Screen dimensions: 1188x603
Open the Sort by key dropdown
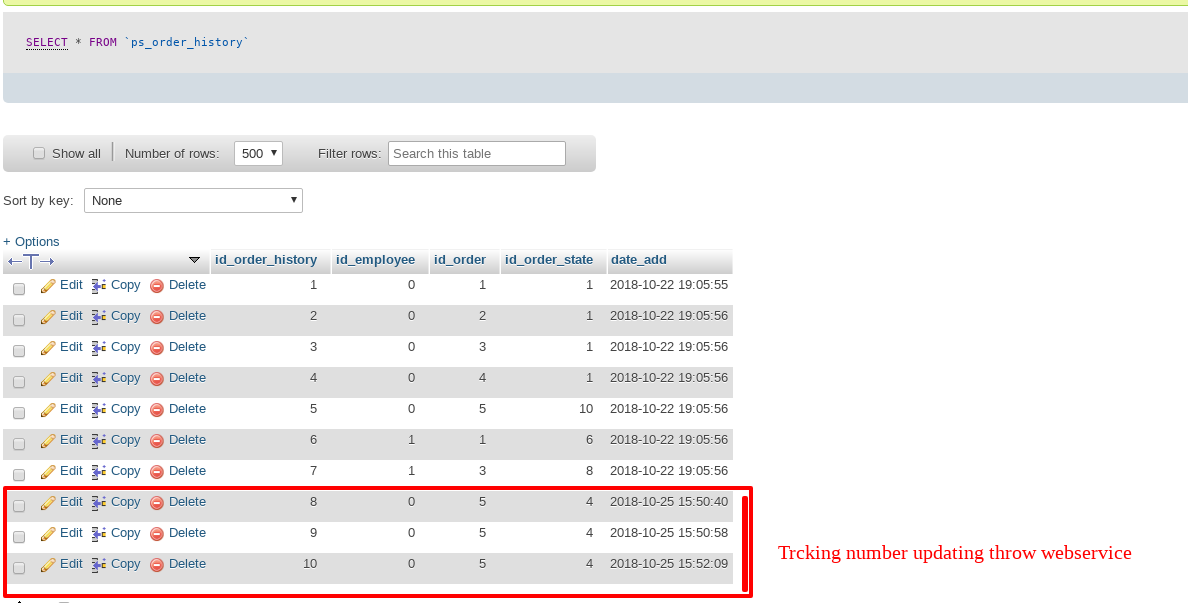pos(193,200)
